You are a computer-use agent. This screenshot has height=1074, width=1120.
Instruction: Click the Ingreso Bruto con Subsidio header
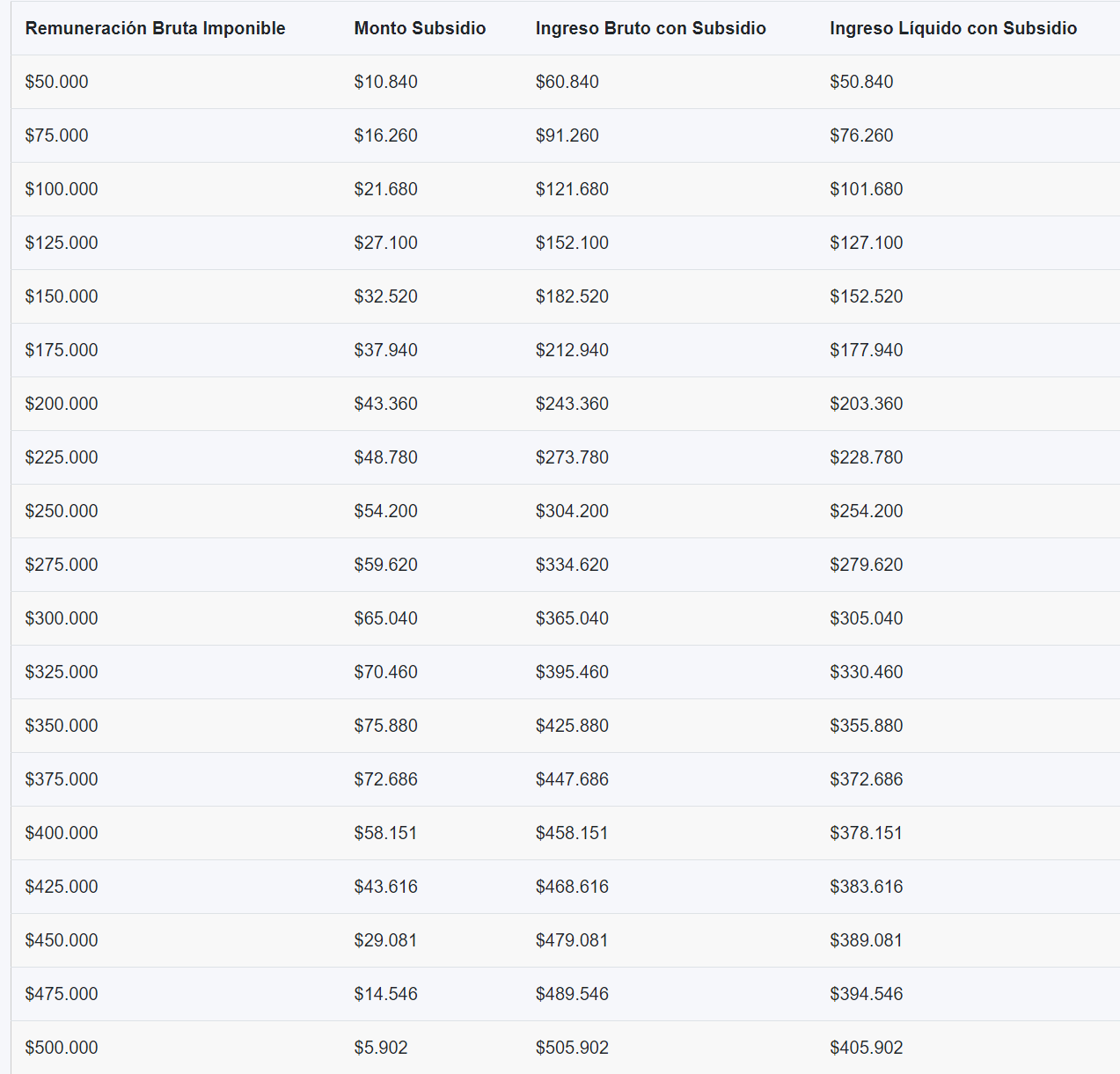coord(650,28)
